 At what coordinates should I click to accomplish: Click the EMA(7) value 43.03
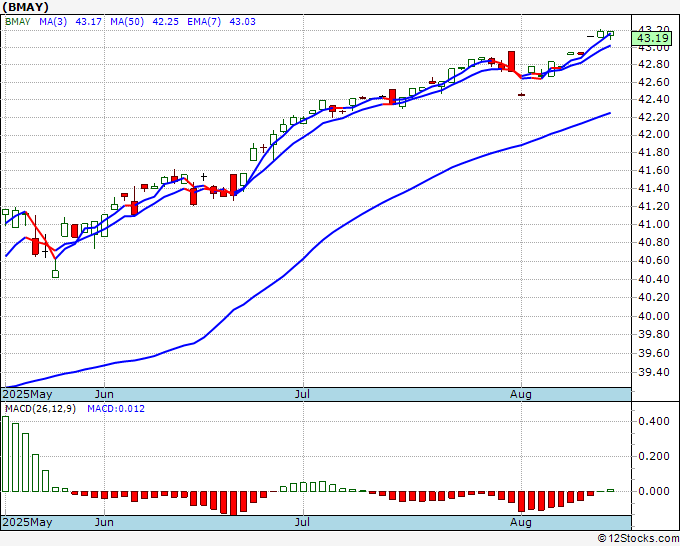(242, 22)
